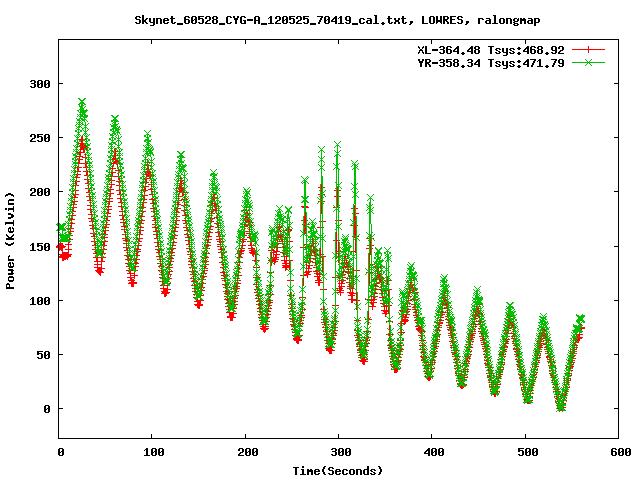Click the plot title Skynet_60528_CYG-A text
This screenshot has height=480, width=640.
pos(337,20)
